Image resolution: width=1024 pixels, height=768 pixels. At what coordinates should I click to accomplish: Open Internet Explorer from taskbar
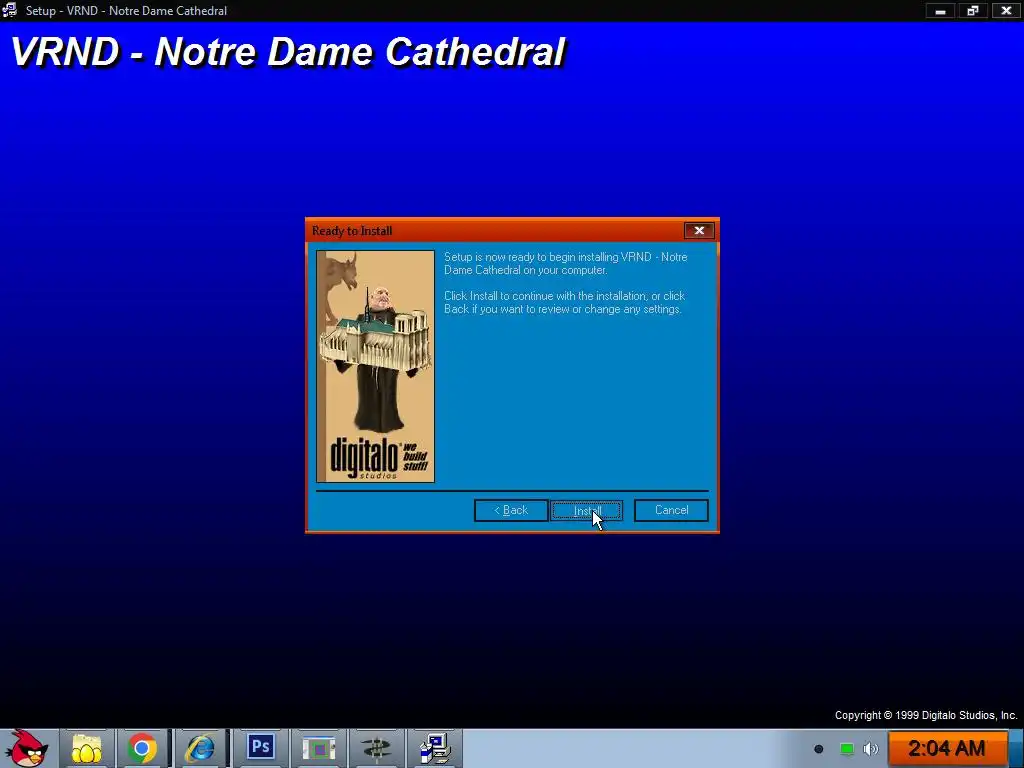coord(200,748)
